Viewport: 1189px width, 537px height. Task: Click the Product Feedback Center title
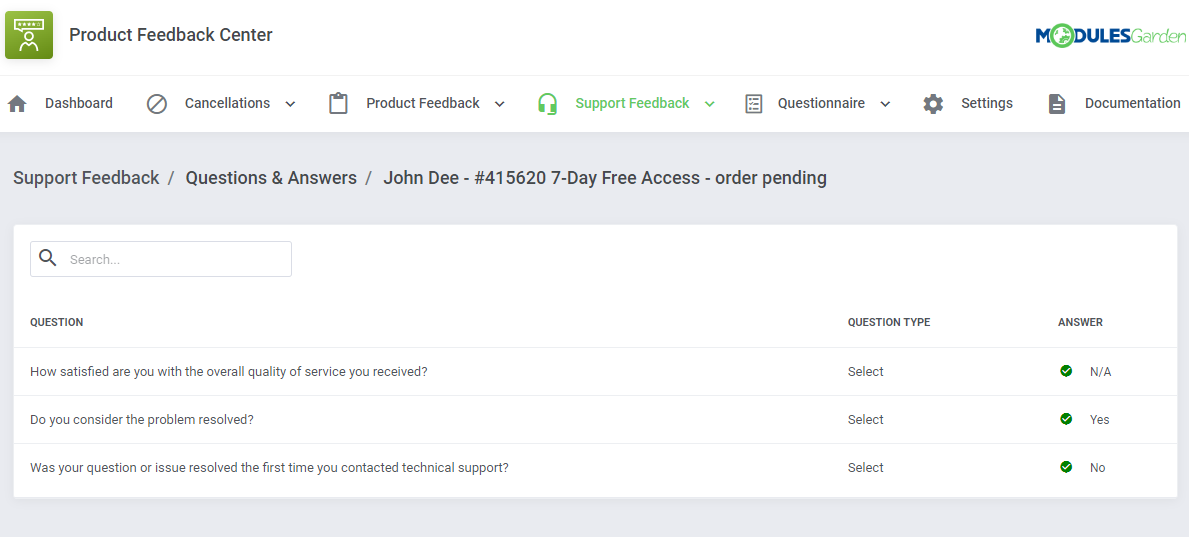171,35
